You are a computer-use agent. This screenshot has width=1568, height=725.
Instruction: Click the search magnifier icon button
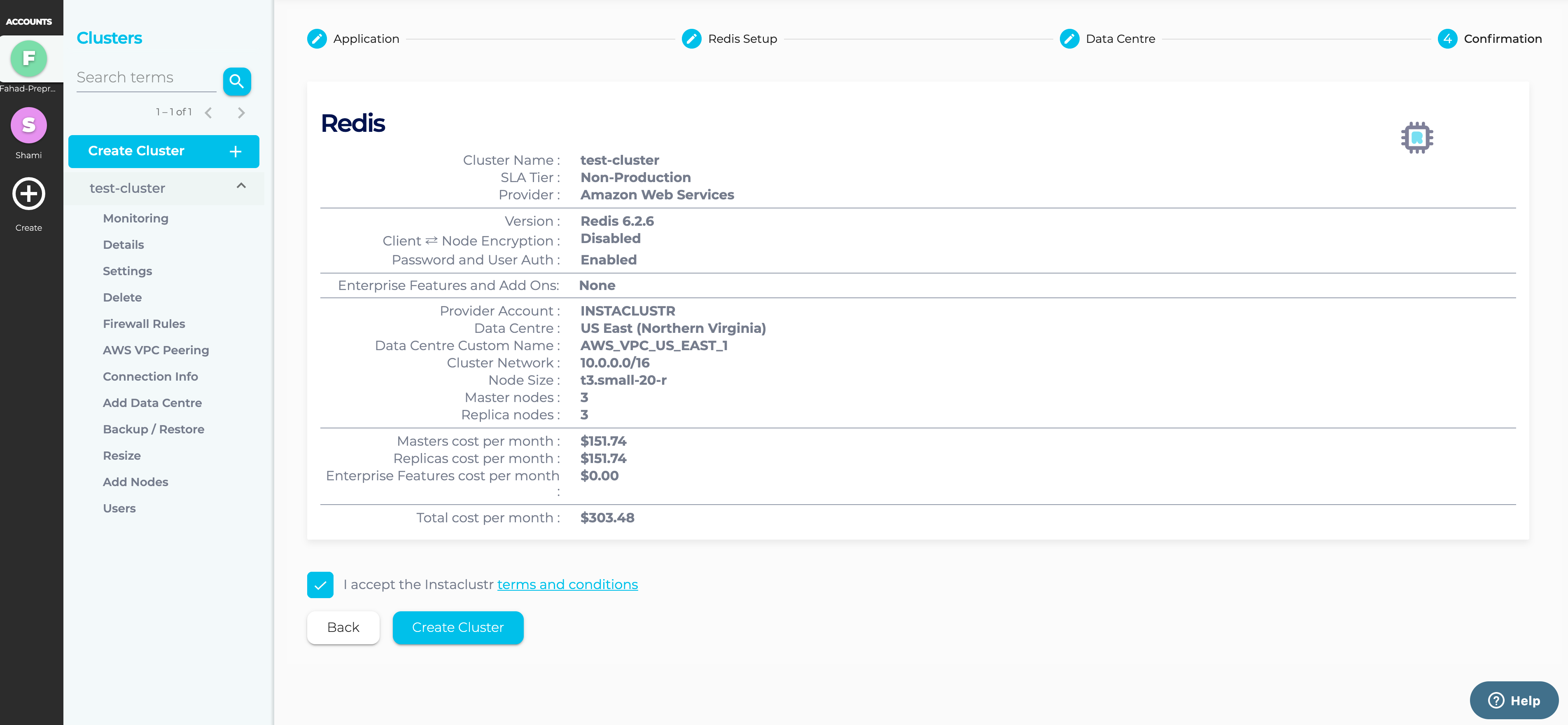pos(237,81)
